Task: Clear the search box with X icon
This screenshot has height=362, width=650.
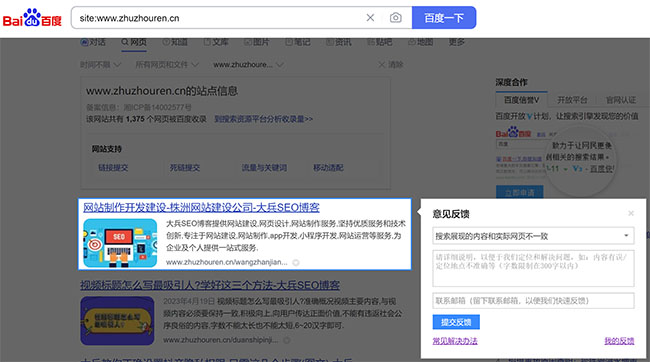Action: [x=370, y=17]
